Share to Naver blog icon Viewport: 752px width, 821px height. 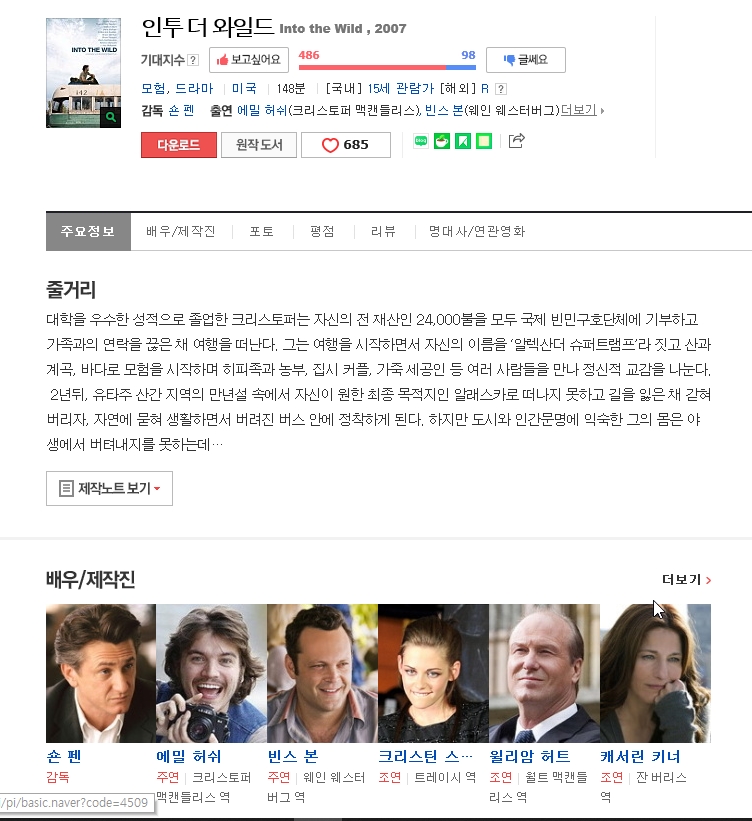[421, 141]
